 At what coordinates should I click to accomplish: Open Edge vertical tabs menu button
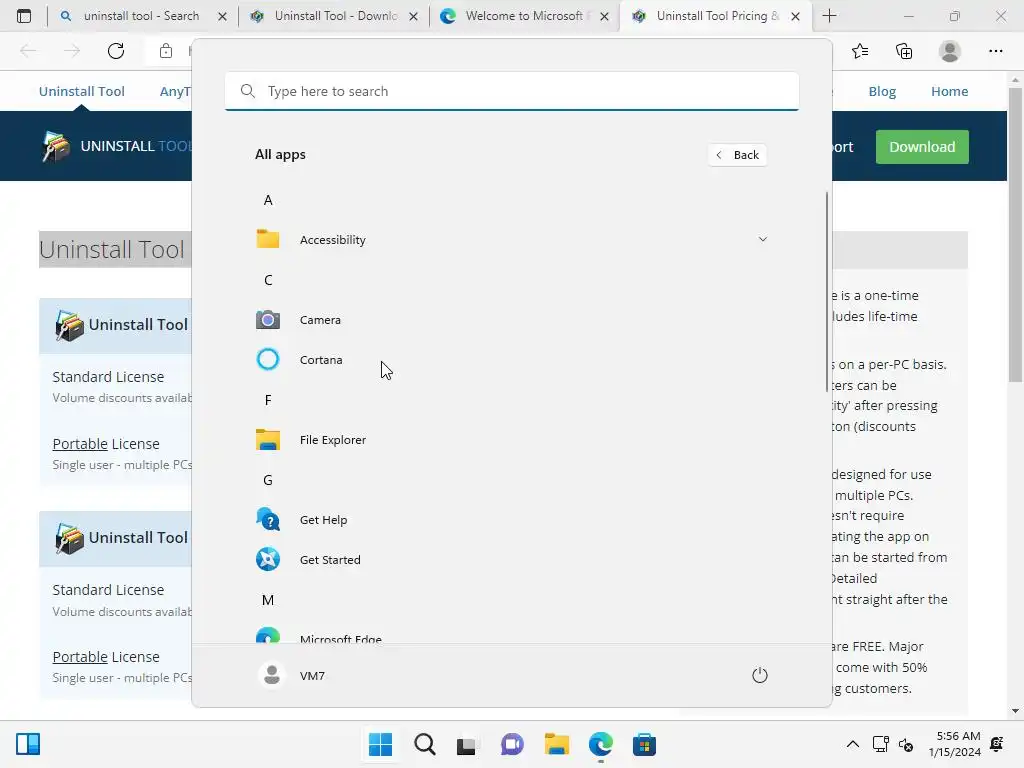tap(24, 16)
